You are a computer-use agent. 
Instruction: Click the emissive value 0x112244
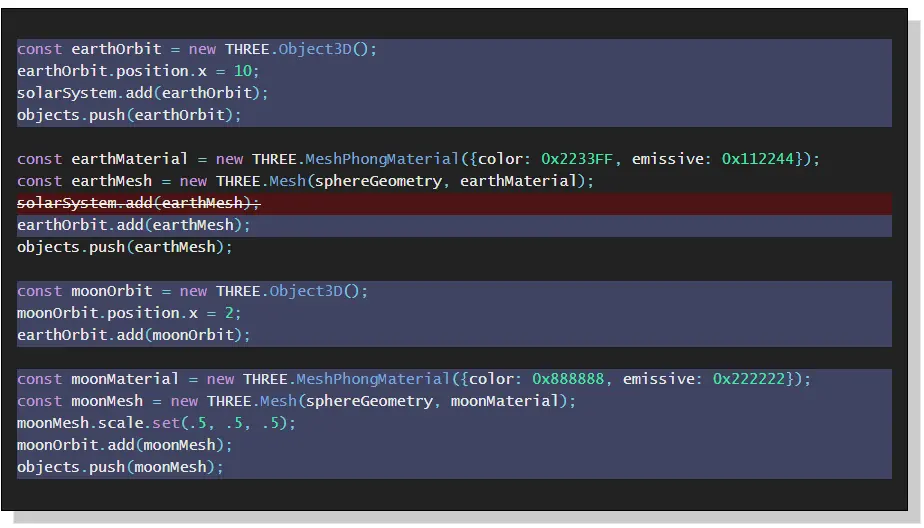(758, 159)
